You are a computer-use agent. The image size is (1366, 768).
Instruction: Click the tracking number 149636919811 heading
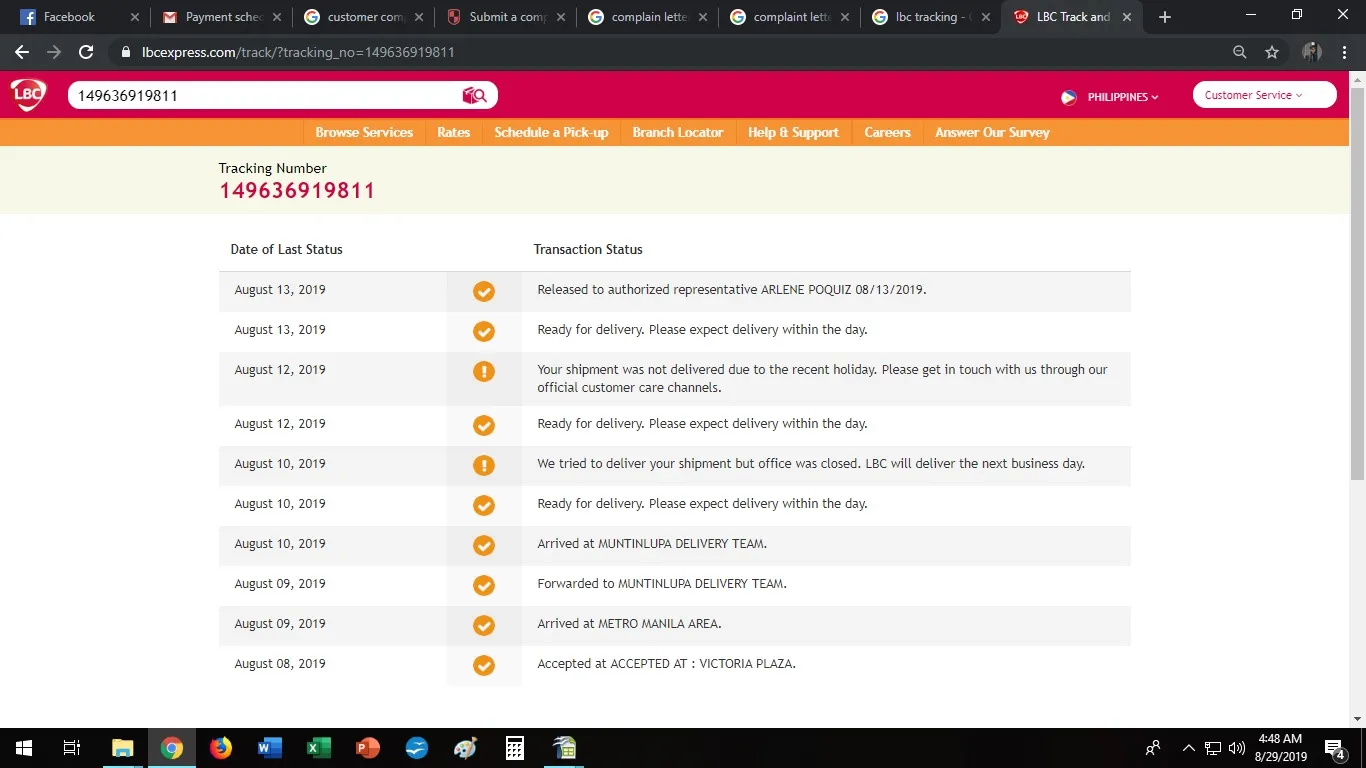pos(297,191)
